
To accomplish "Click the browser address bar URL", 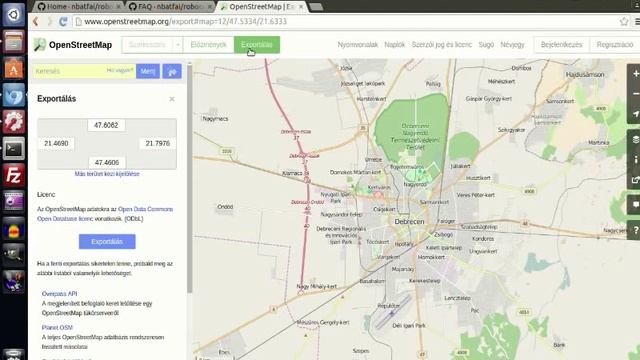I will [185, 21].
